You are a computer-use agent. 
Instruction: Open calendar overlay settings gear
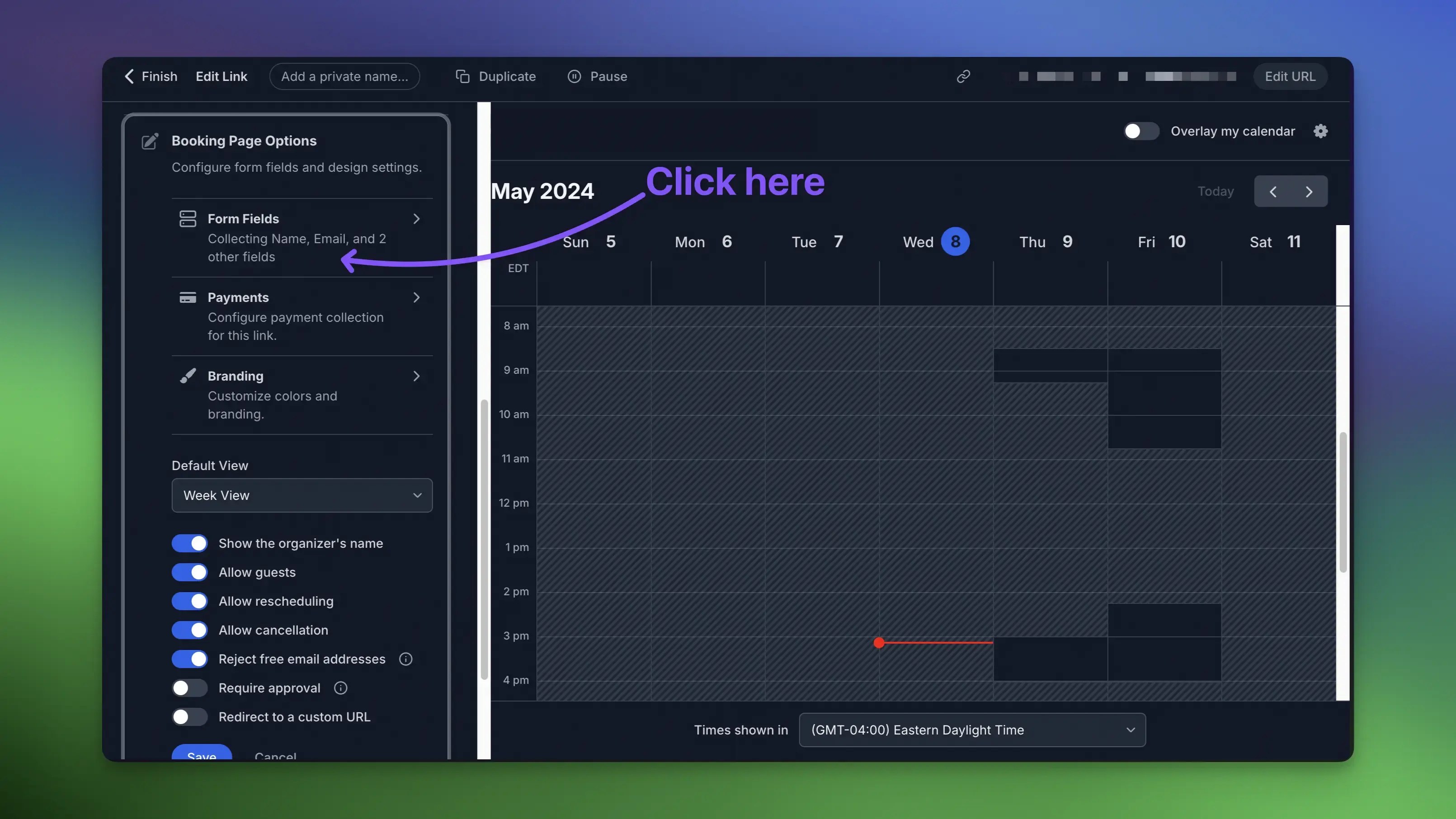[x=1320, y=131]
